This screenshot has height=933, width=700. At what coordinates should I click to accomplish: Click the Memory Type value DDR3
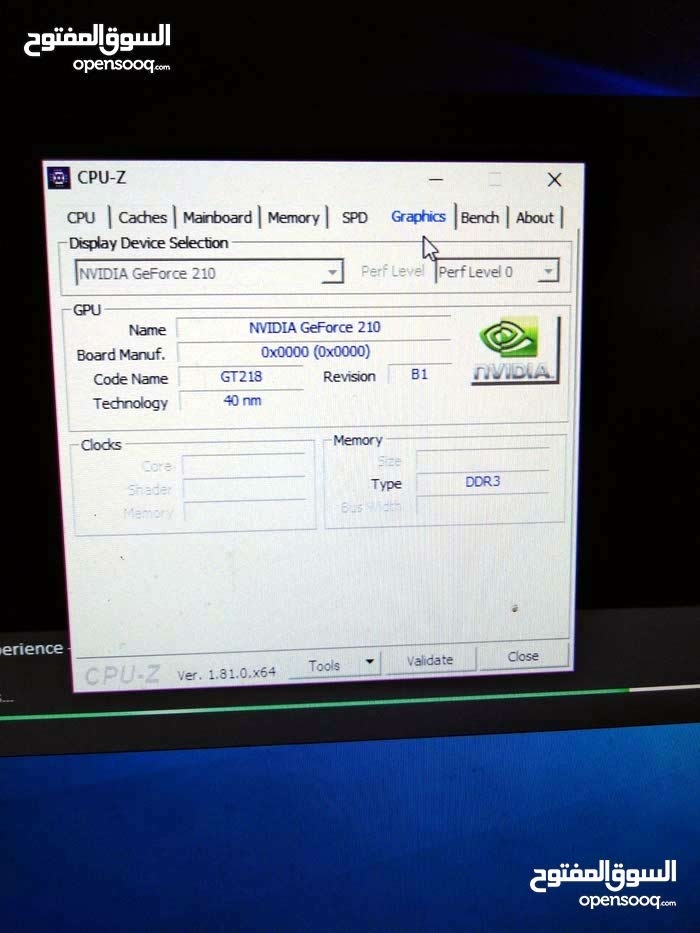pyautogui.click(x=482, y=481)
